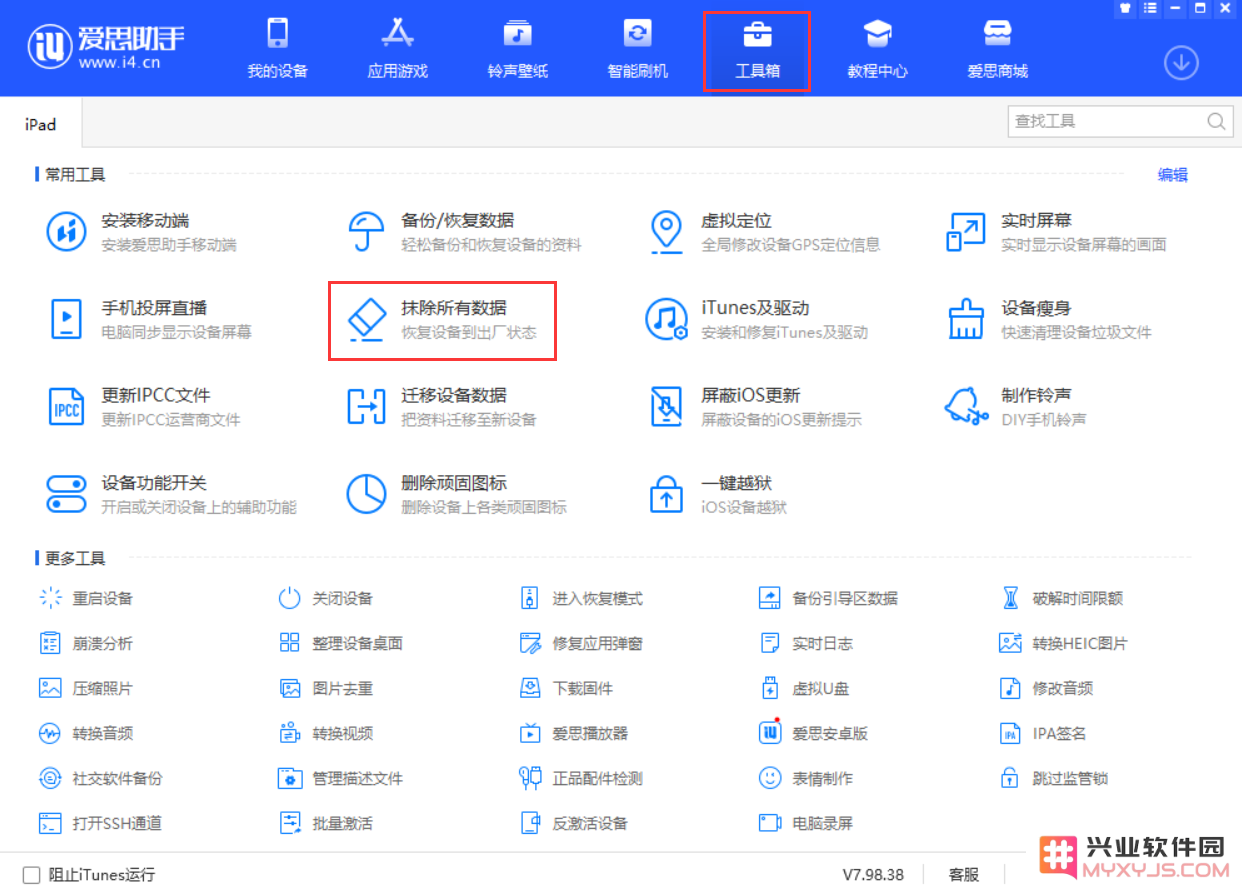
Task: Open 崩溃分析 tool
Action: (x=86, y=643)
